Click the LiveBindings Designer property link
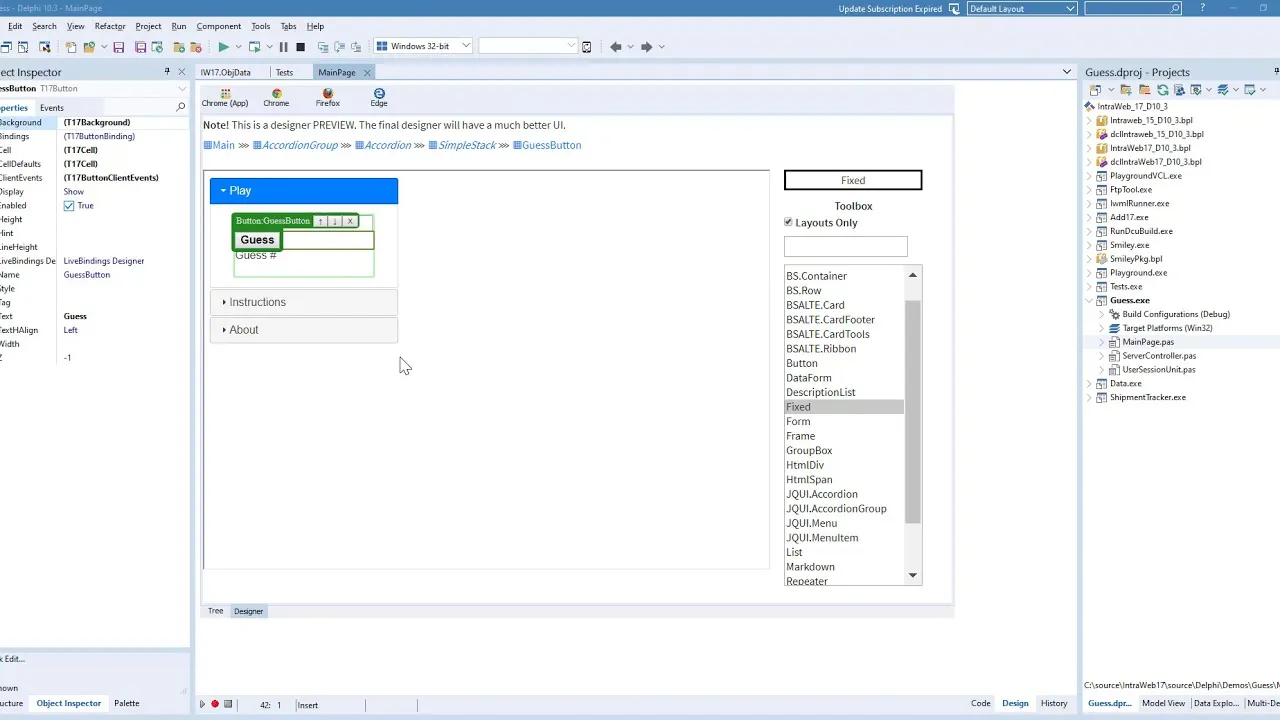Screen dimensions: 1280x720 coord(104,261)
